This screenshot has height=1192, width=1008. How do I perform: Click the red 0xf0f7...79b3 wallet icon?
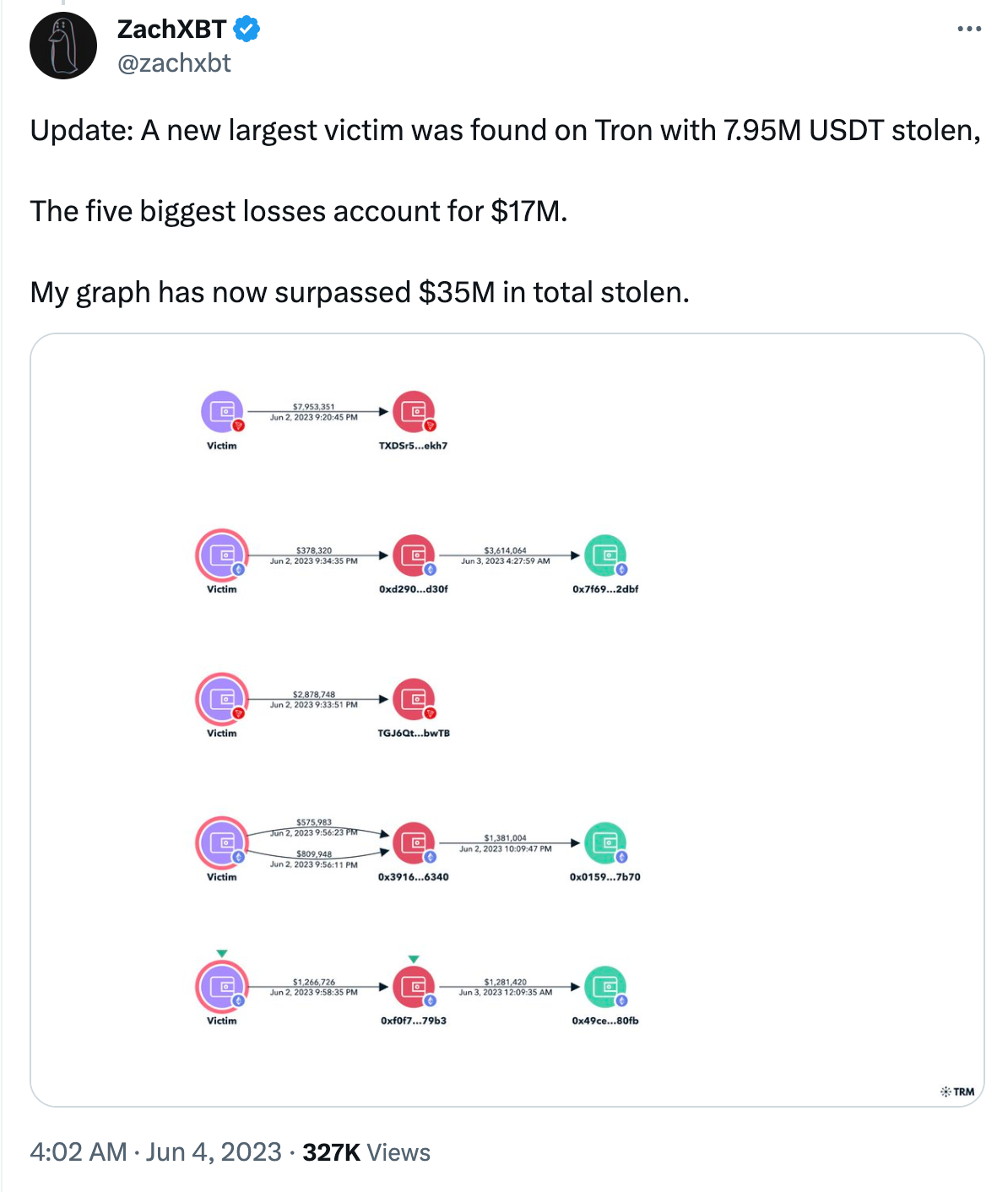point(414,986)
